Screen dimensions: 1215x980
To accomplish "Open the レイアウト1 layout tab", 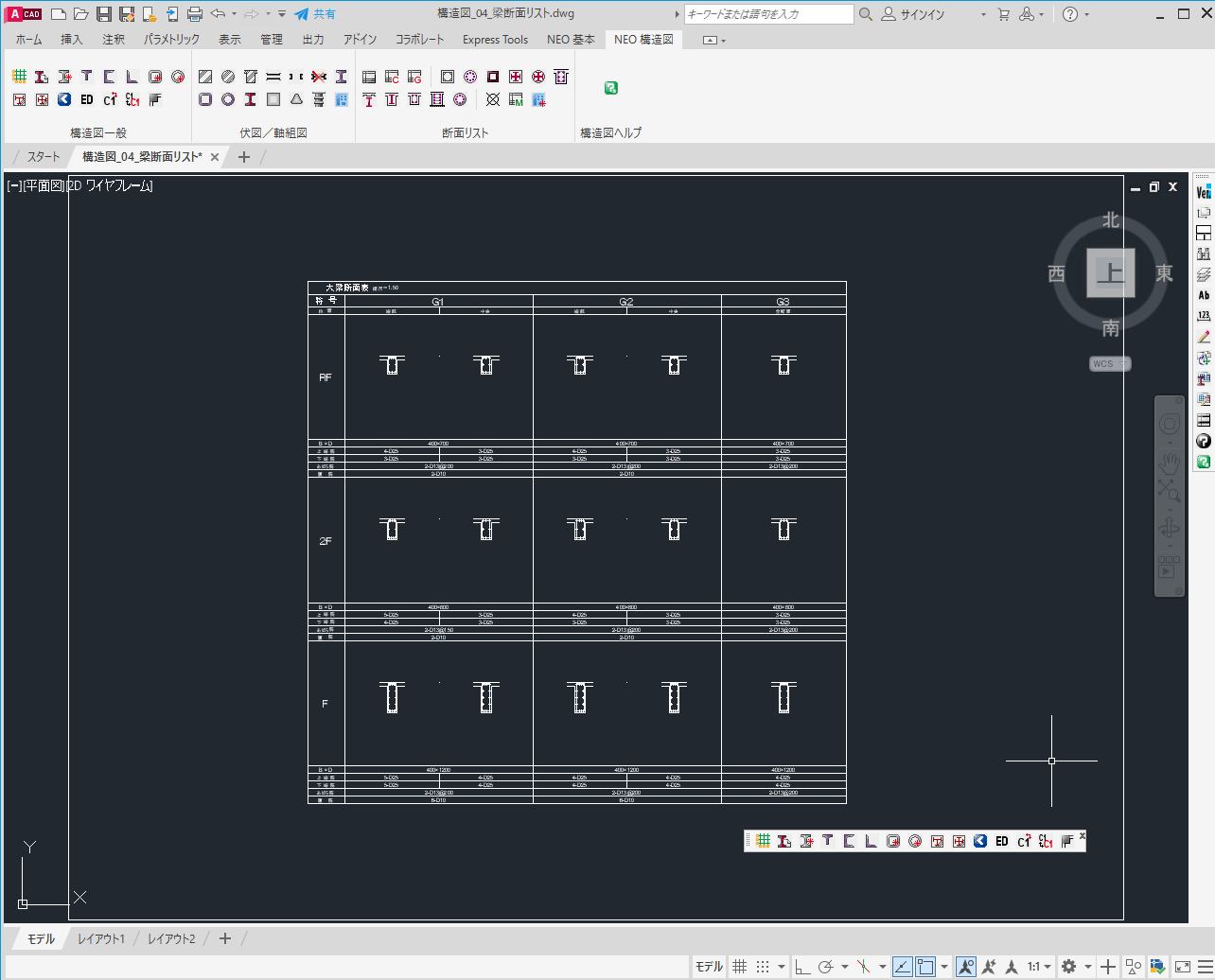I will [x=101, y=938].
